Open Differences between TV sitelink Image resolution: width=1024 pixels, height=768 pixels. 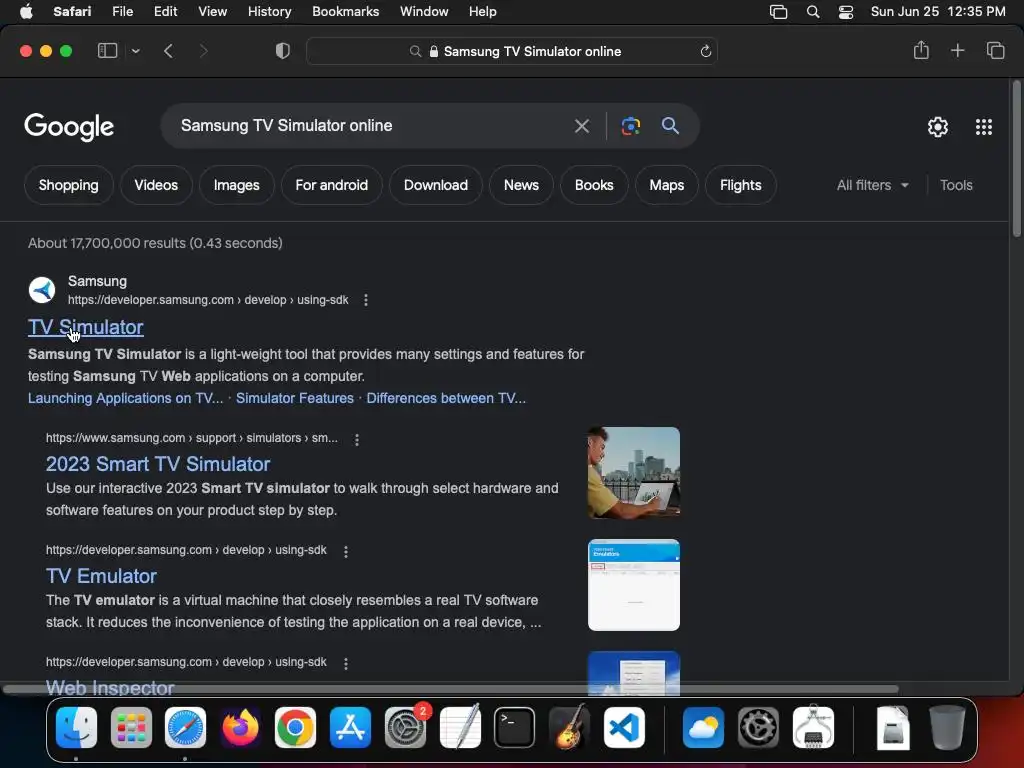[x=446, y=398]
